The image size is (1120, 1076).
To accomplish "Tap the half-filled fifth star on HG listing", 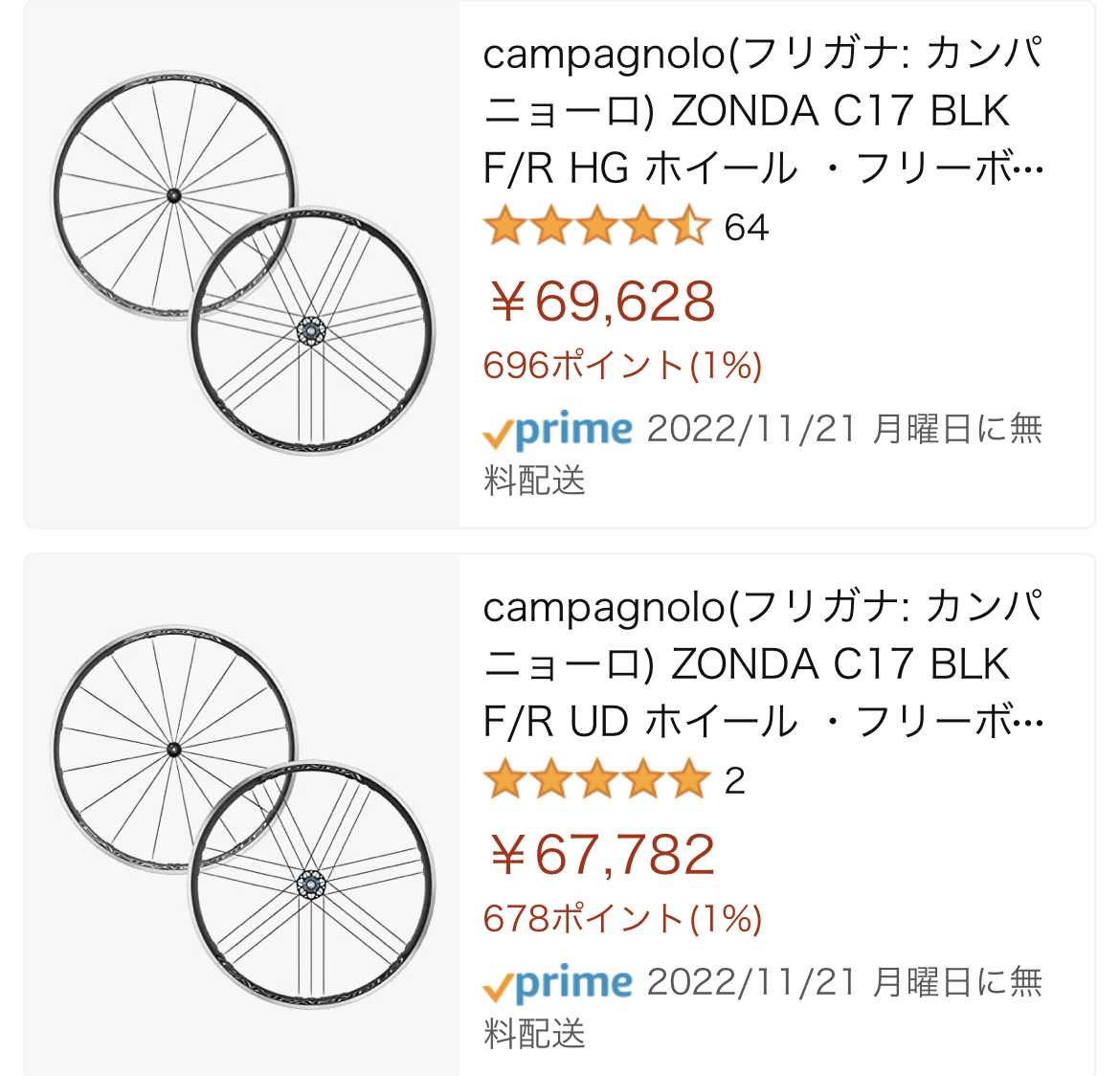I will (x=688, y=228).
